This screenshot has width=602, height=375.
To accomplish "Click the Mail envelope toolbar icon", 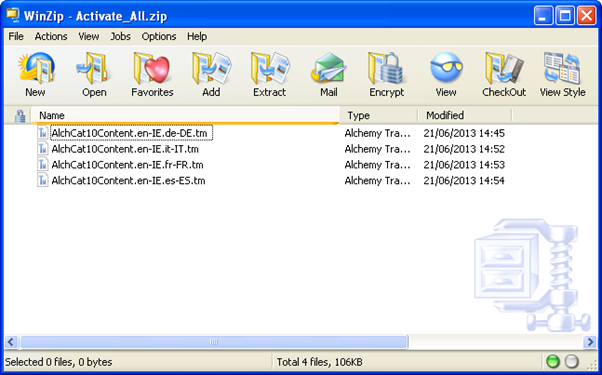I will 329,69.
